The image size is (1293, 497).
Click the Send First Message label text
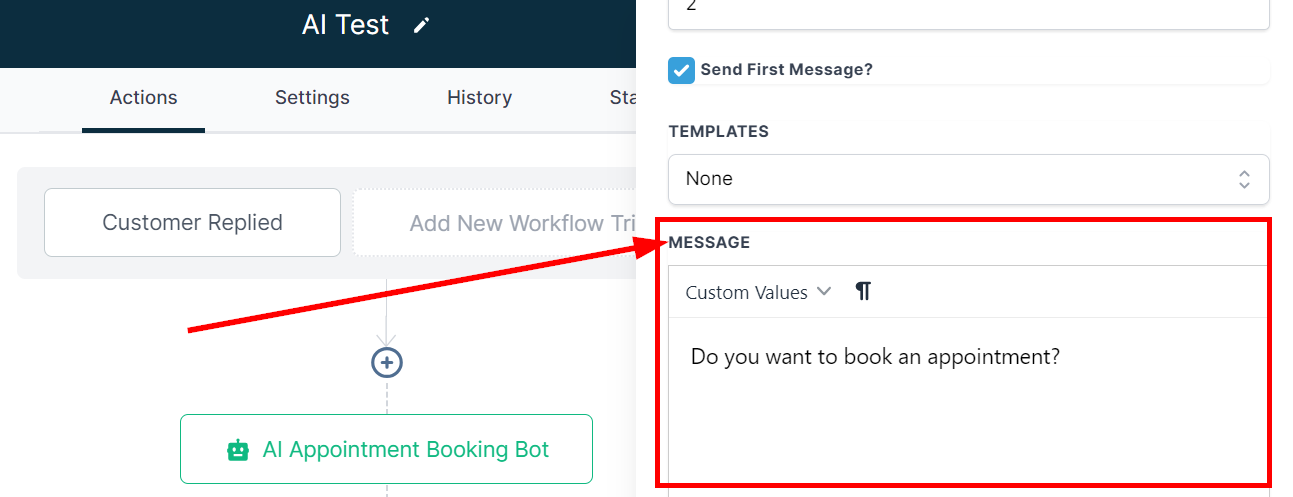[787, 70]
